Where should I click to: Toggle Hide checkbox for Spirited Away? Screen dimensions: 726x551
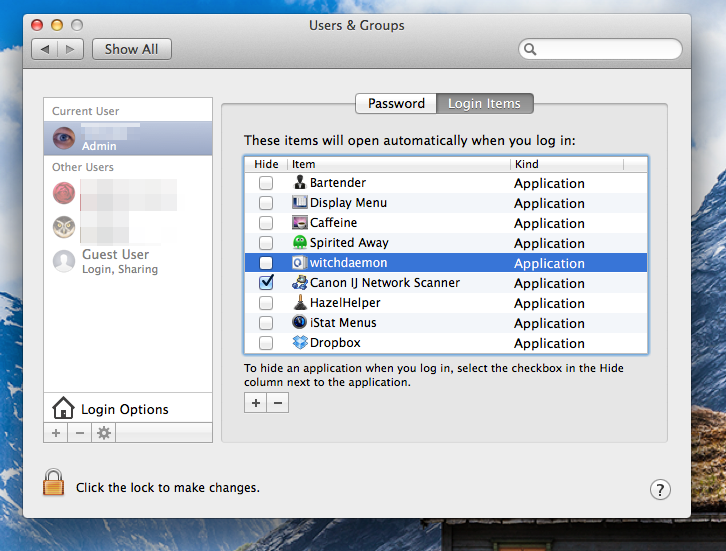266,243
